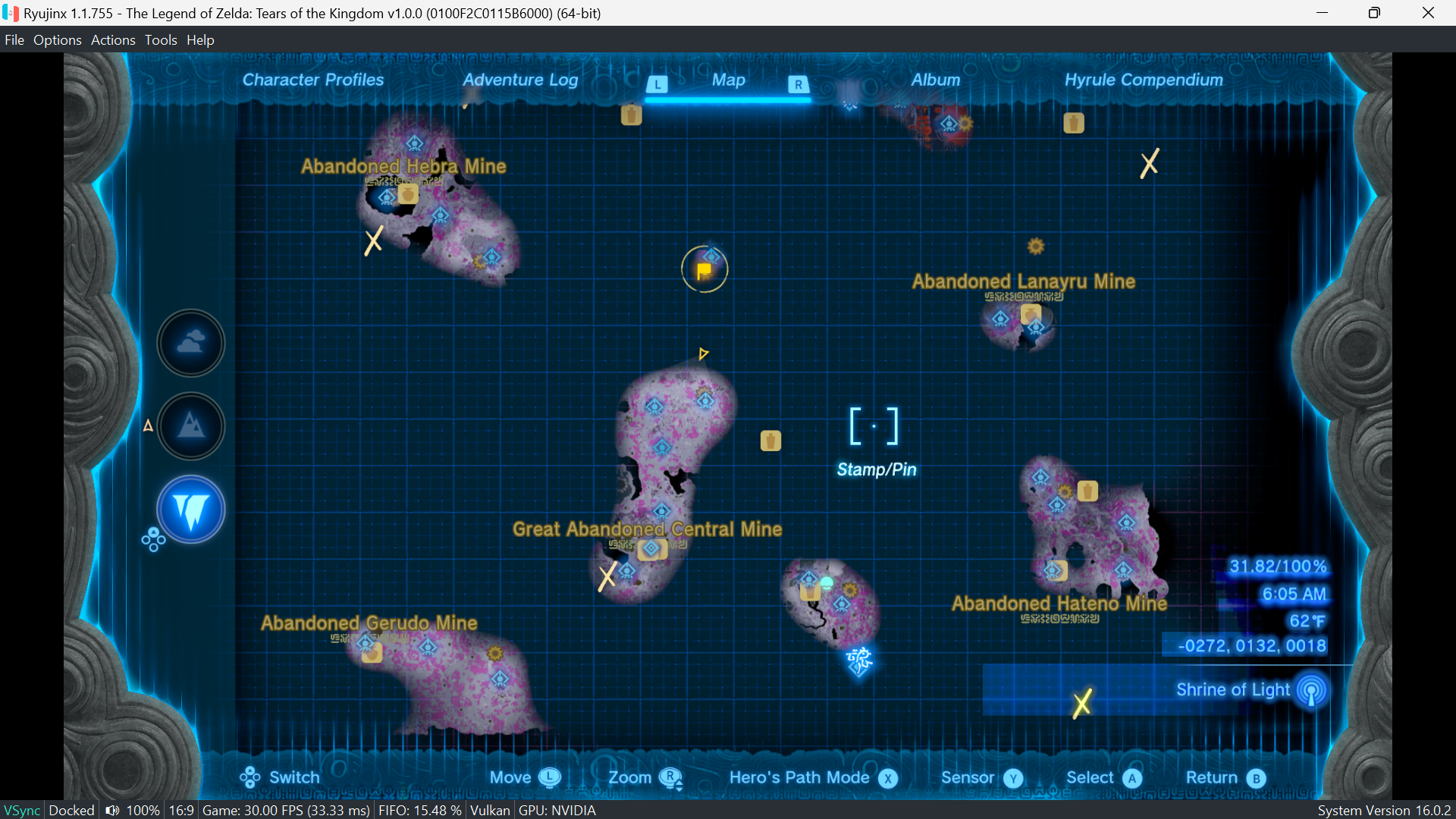Click the speaker volume icon in status bar
The height and width of the screenshot is (819, 1456).
pyautogui.click(x=112, y=811)
